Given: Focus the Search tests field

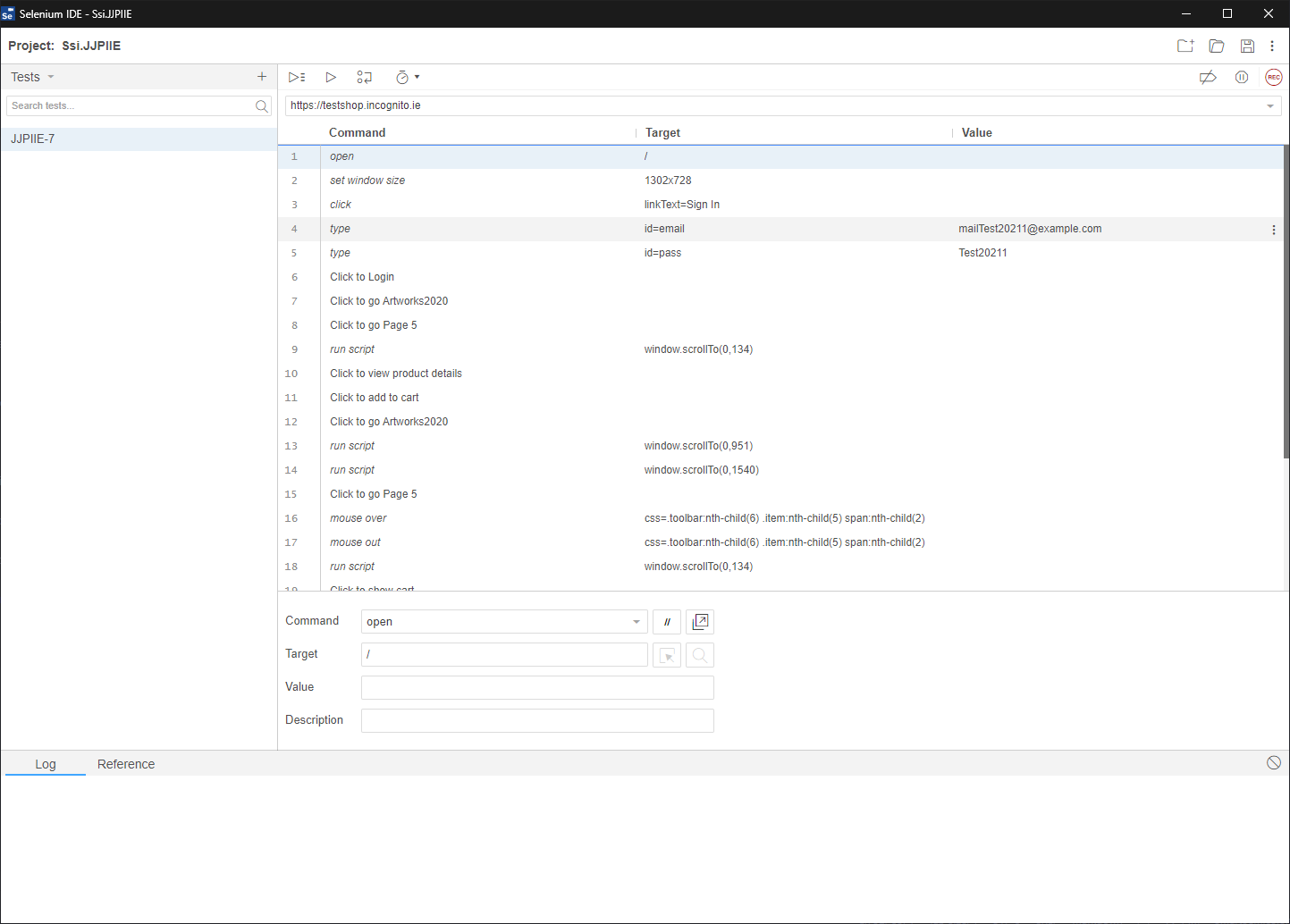Looking at the screenshot, I should click(x=130, y=105).
